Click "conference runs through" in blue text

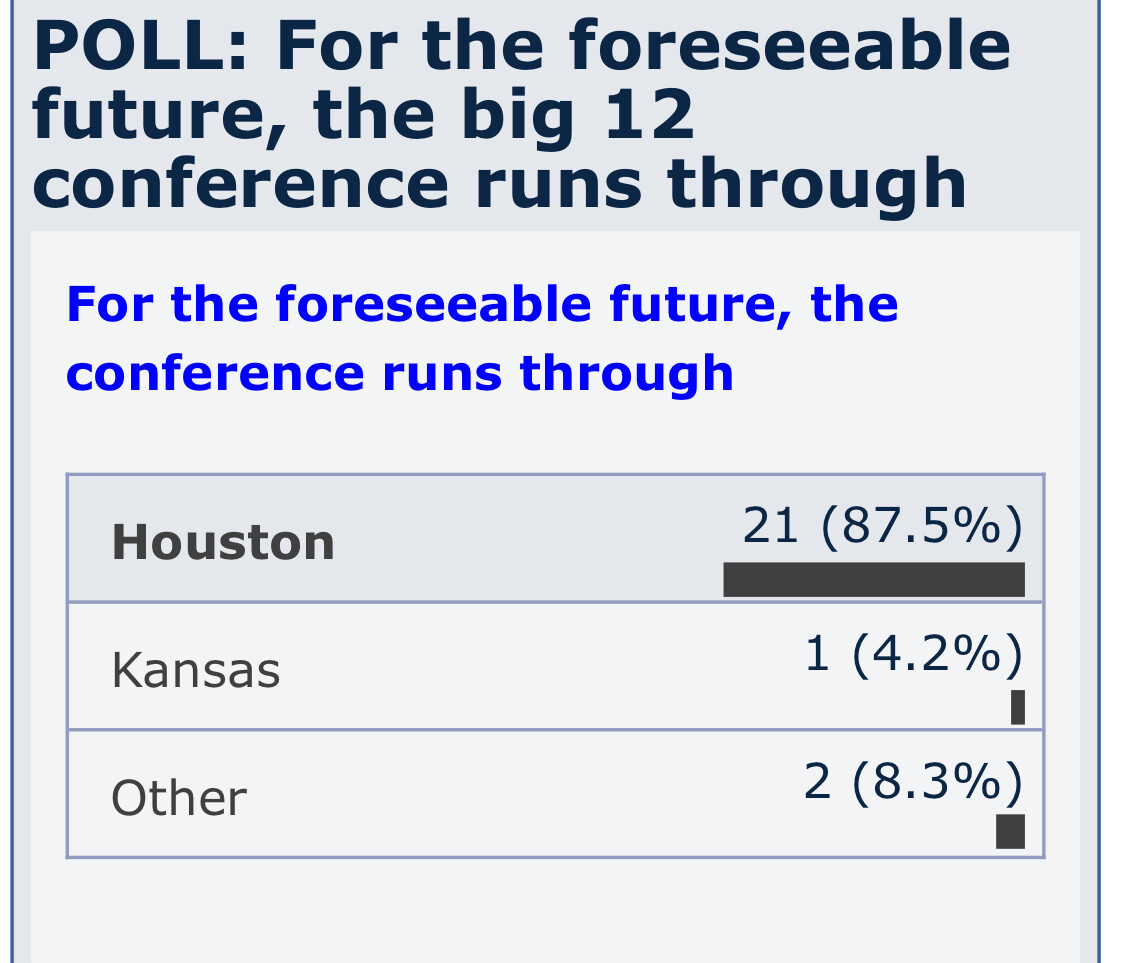pos(400,373)
